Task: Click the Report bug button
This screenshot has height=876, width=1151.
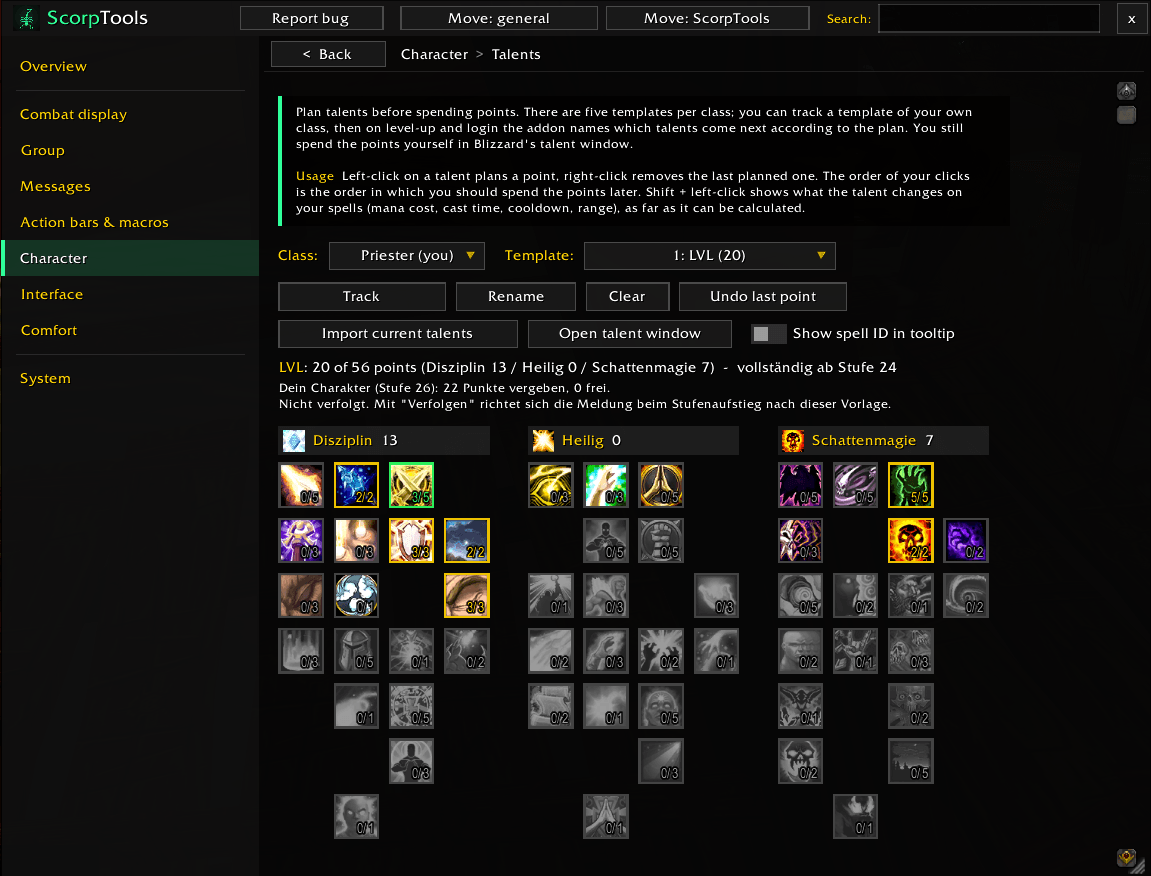Action: [311, 18]
